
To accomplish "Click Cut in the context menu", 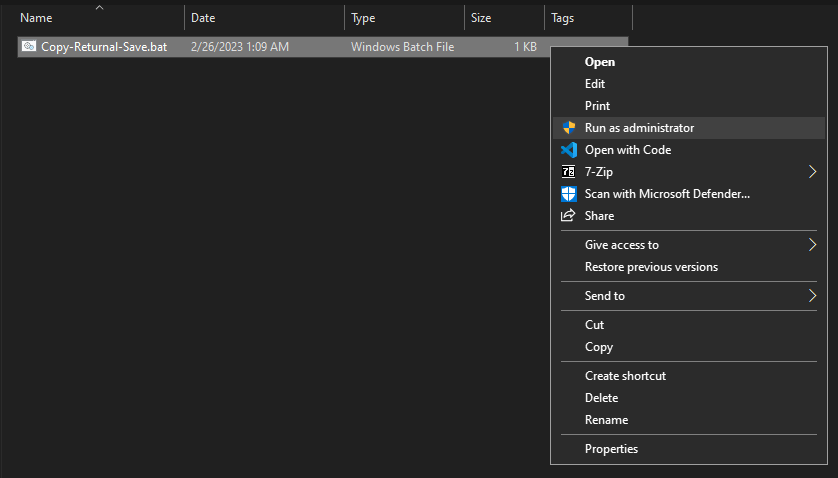I will click(x=594, y=325).
